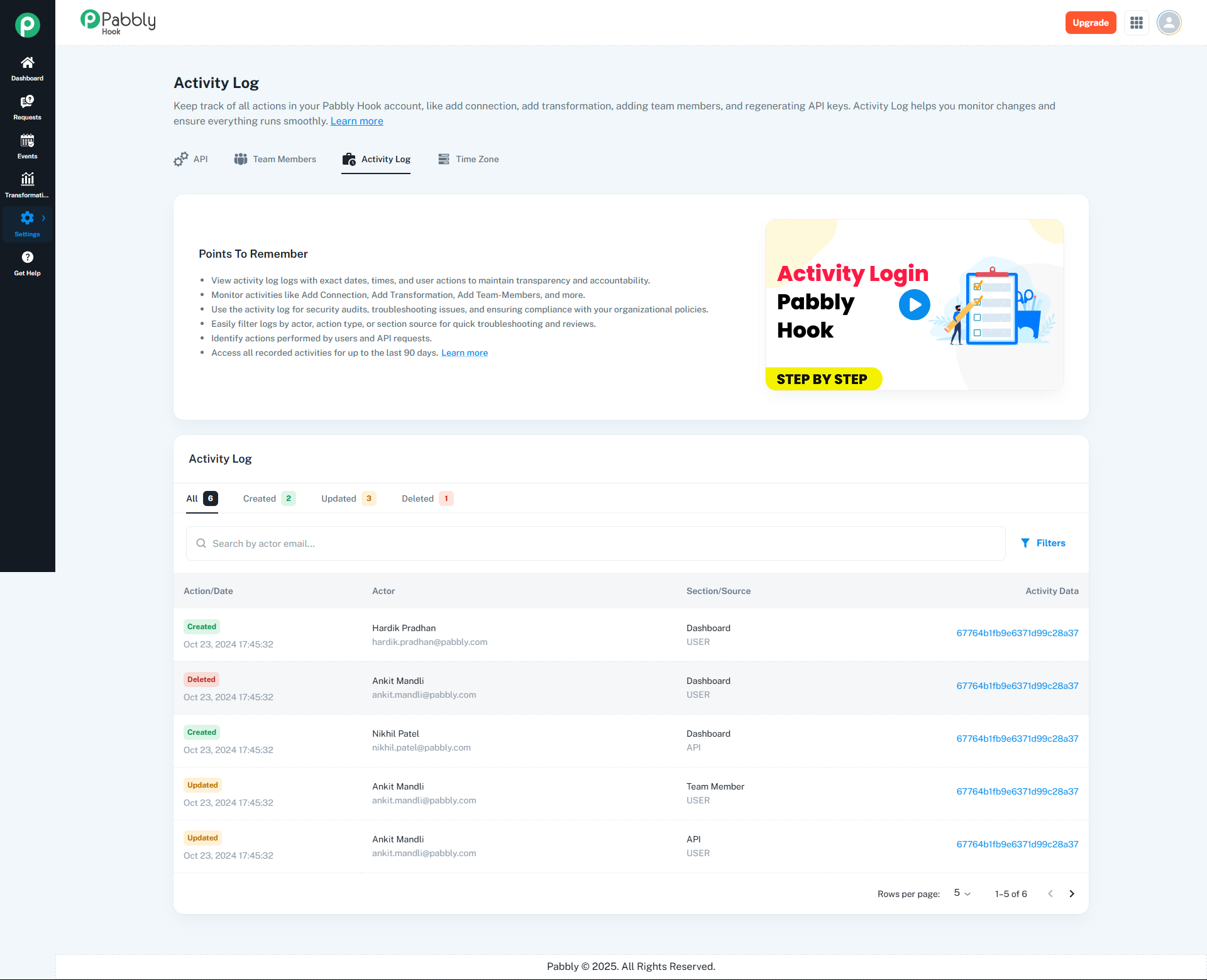Screen dimensions: 1207x980
Task: Click the Action/Date column header
Action: tap(208, 591)
